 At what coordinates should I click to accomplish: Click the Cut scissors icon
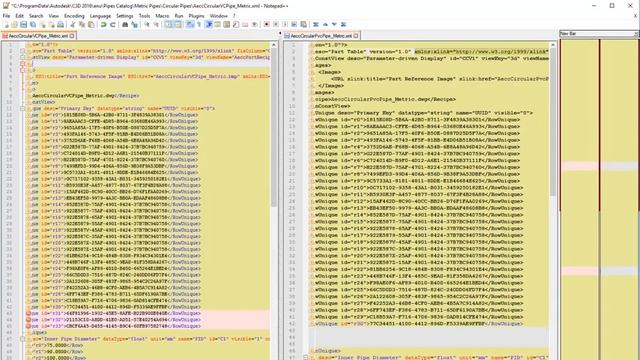(73, 24)
